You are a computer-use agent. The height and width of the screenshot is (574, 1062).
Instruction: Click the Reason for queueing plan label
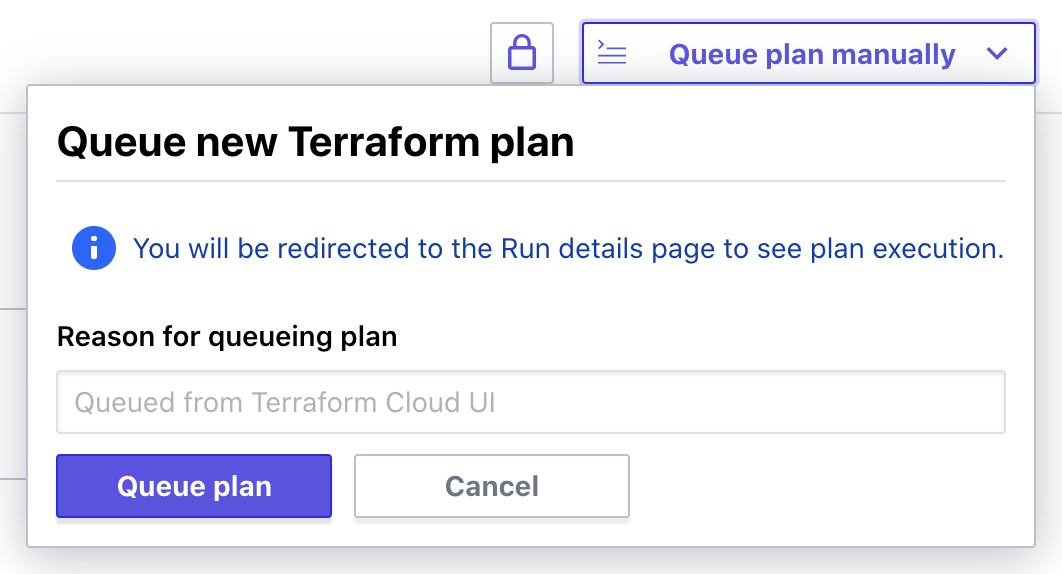pyautogui.click(x=227, y=337)
